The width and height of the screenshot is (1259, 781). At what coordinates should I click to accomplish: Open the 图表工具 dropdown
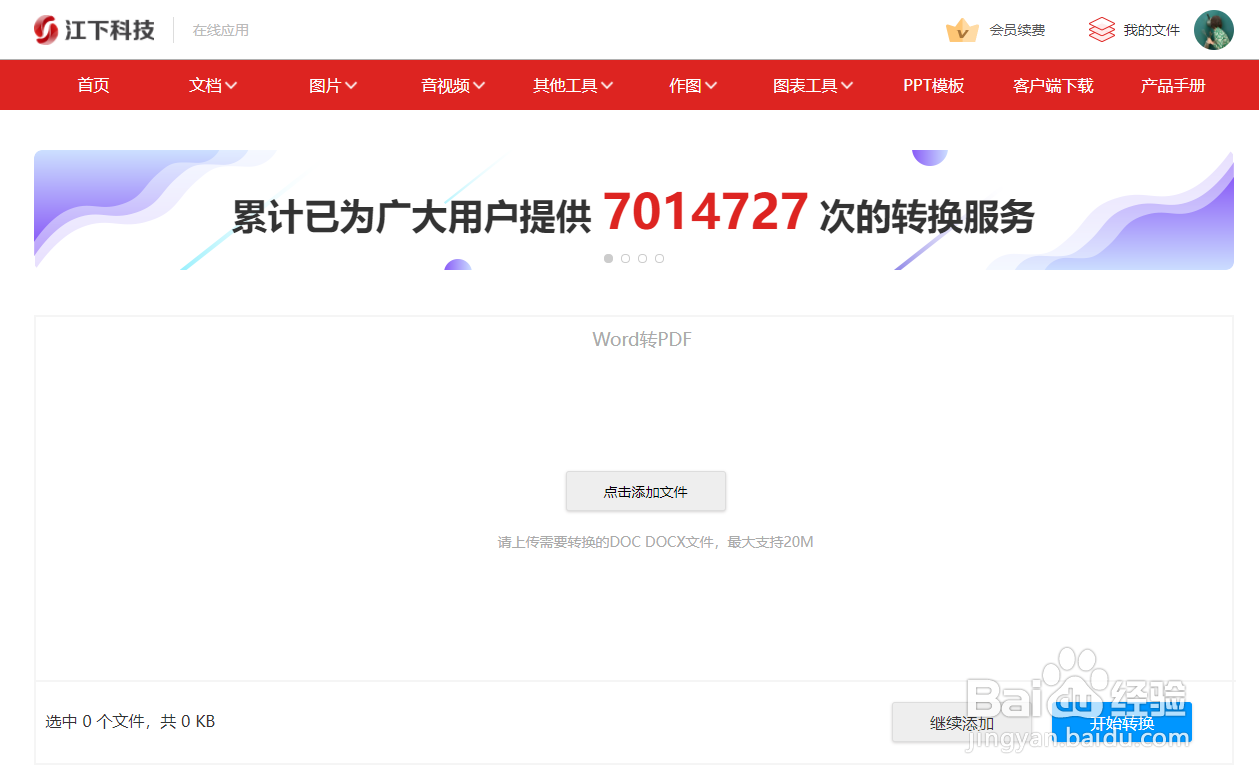[x=812, y=85]
